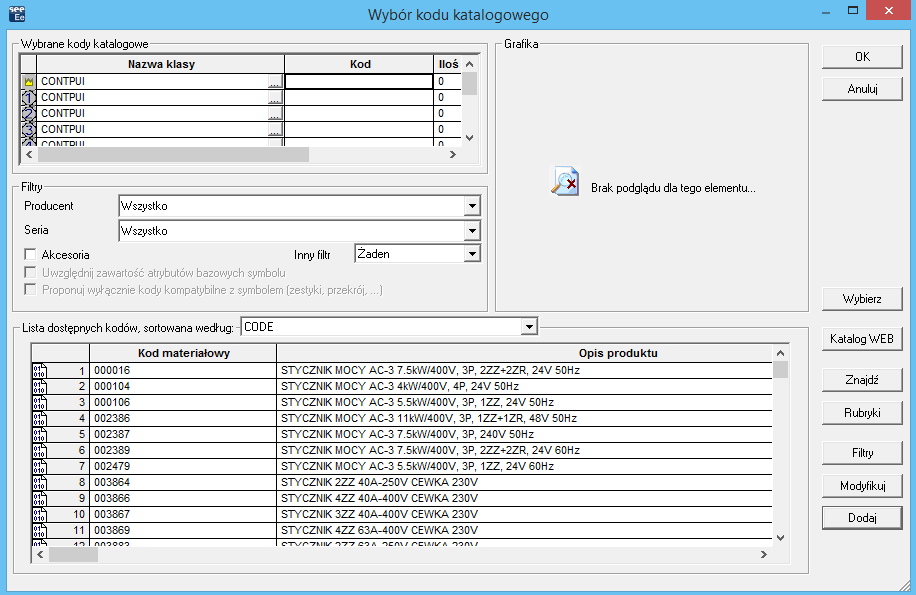Screen dimensions: 916x595
Task: Click the no-preview magnifier icon in Grafika
Action: (565, 182)
